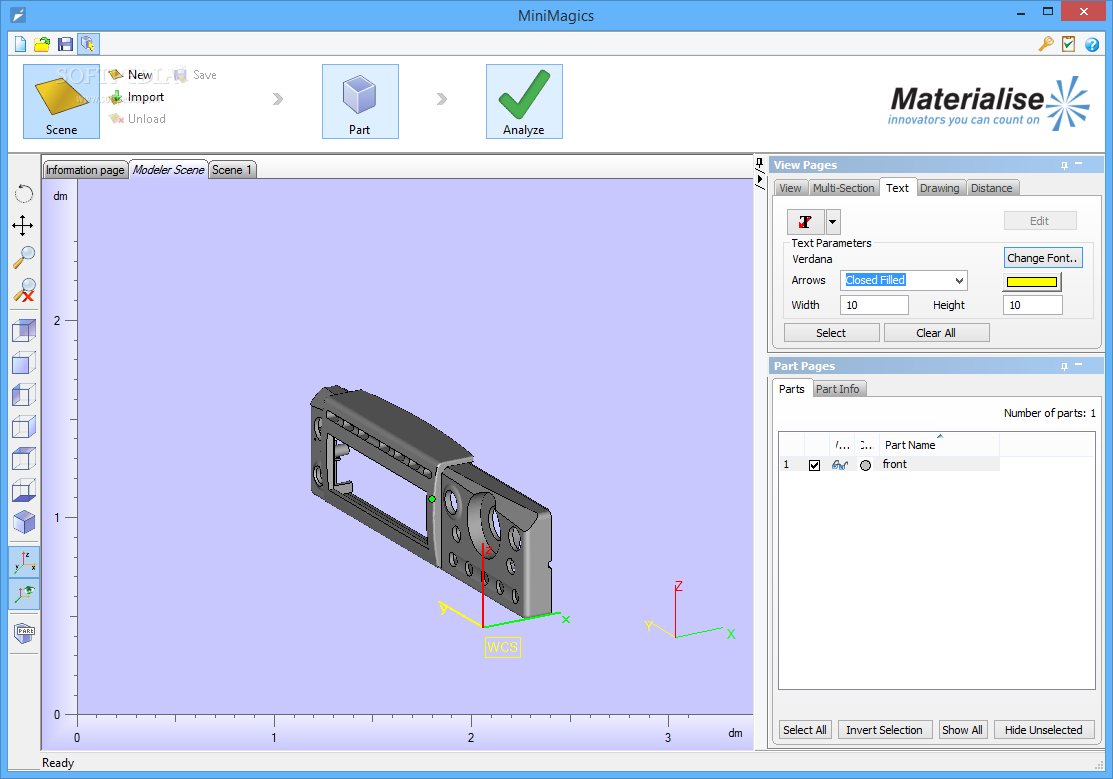Open the View tab in View Pages
The image size is (1113, 779).
(790, 188)
